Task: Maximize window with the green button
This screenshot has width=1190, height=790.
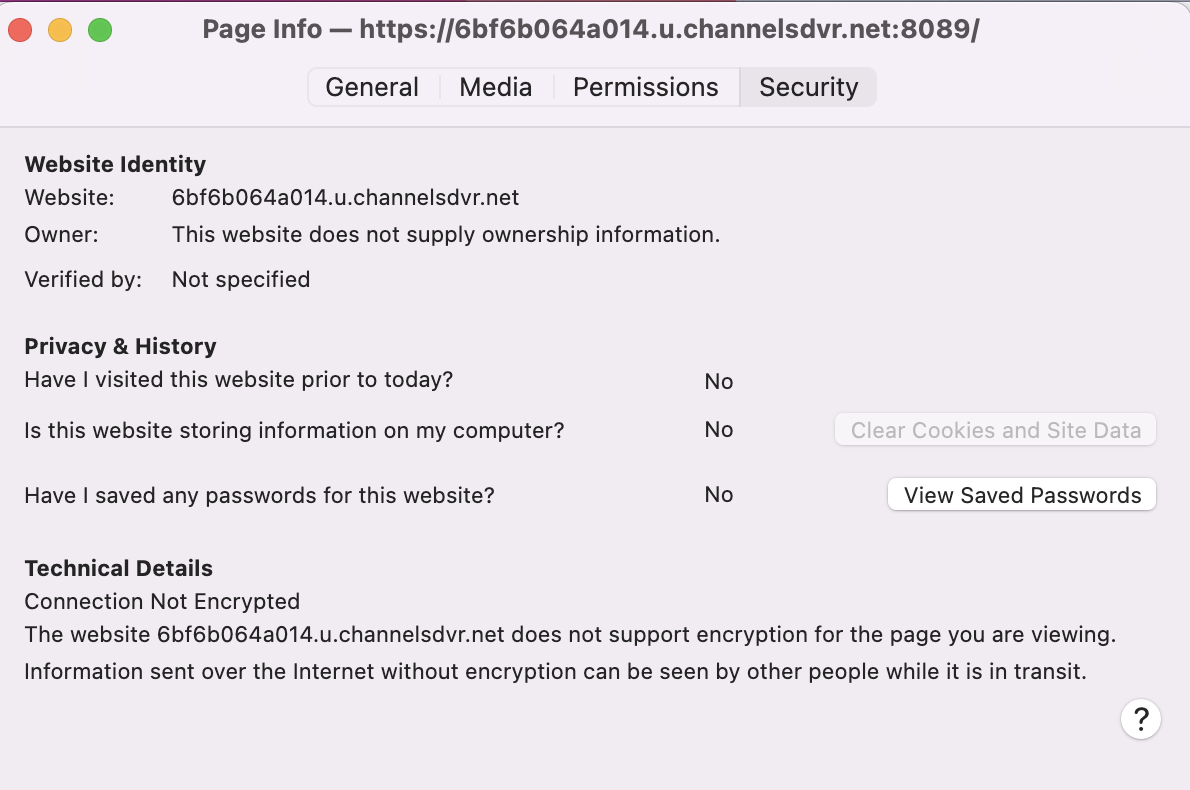Action: coord(100,30)
